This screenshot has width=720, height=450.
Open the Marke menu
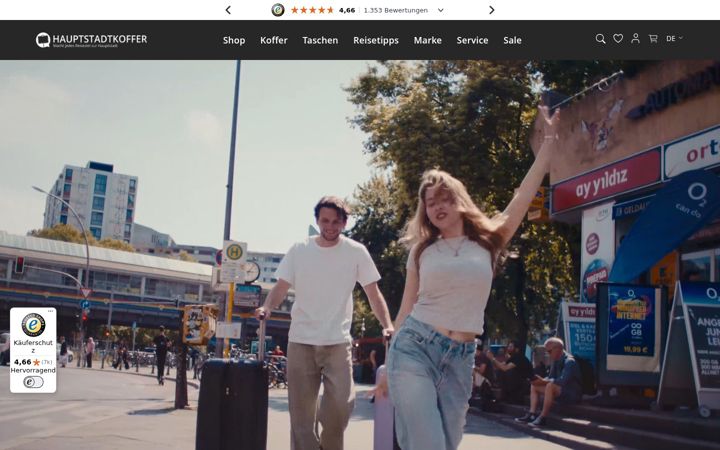click(x=428, y=40)
